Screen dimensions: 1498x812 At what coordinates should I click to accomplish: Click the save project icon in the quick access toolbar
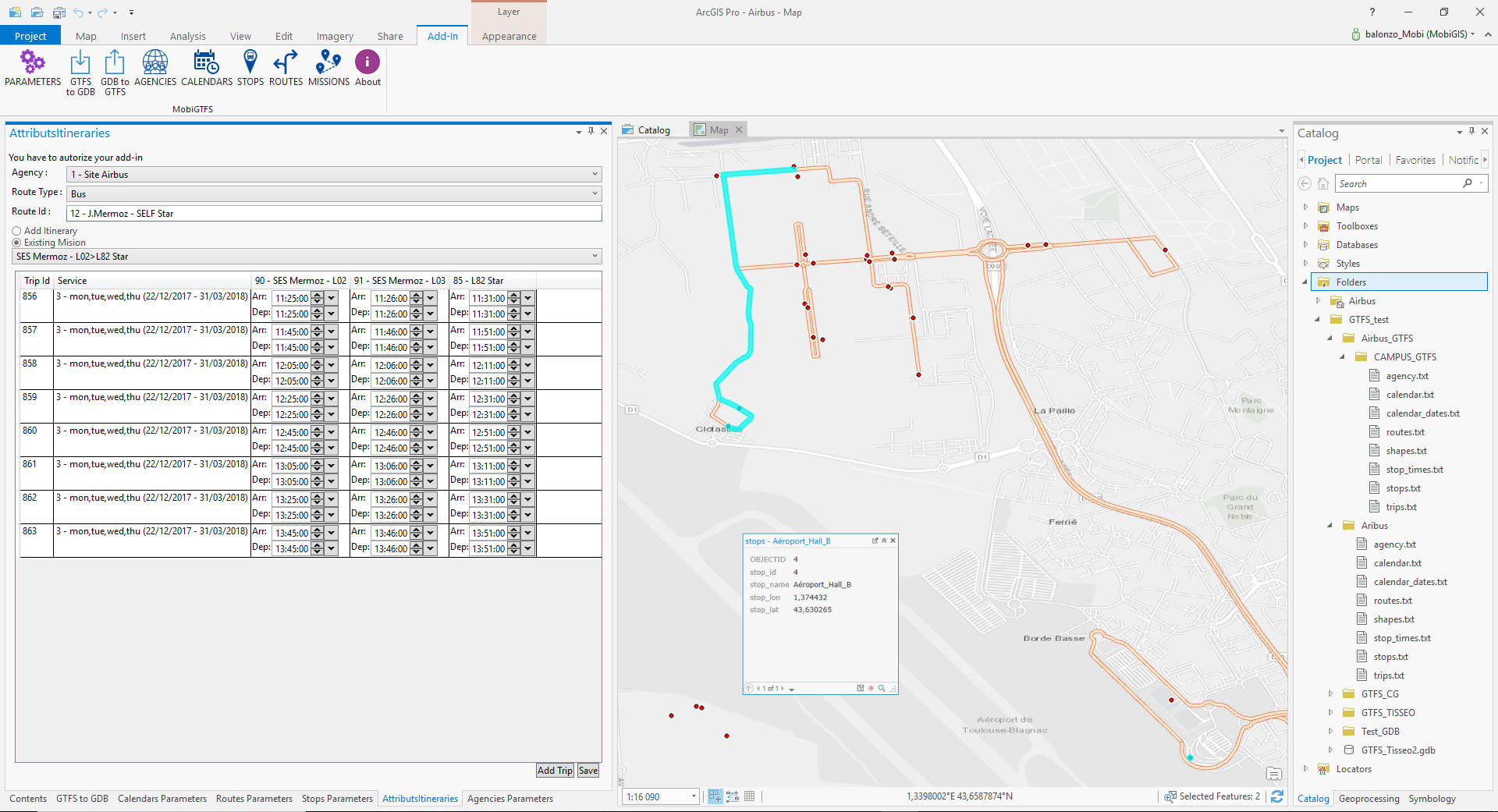coord(59,12)
